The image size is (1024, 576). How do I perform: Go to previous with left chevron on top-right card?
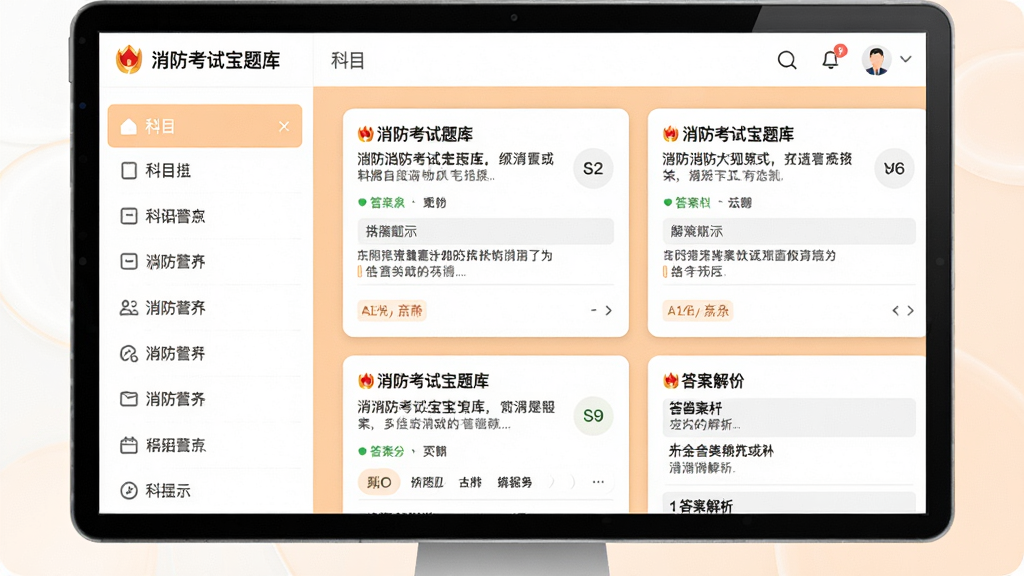895,310
